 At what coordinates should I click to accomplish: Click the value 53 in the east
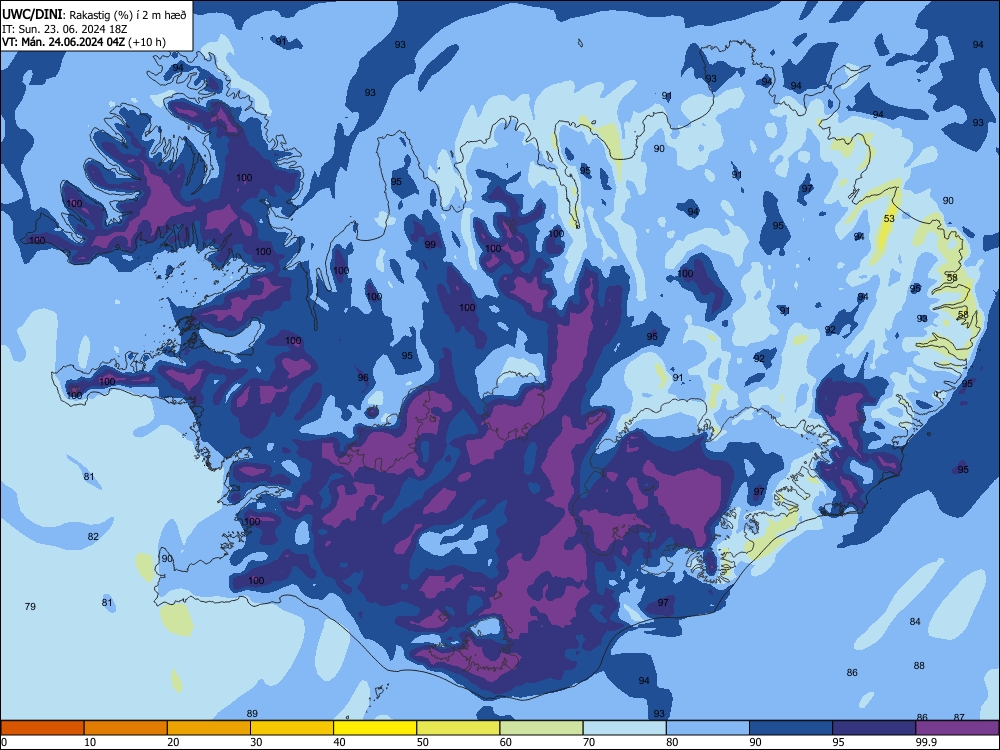(x=889, y=218)
